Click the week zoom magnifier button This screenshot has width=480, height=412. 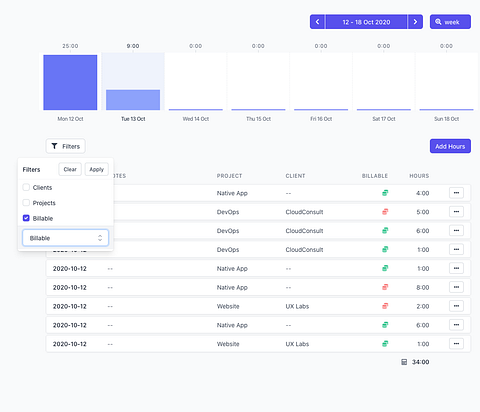450,22
